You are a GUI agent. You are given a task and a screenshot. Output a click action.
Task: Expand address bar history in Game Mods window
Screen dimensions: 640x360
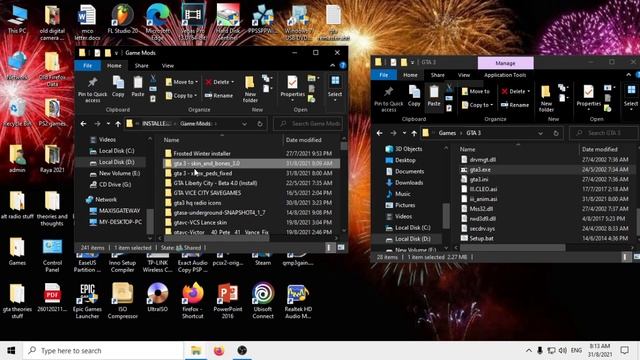(244, 124)
